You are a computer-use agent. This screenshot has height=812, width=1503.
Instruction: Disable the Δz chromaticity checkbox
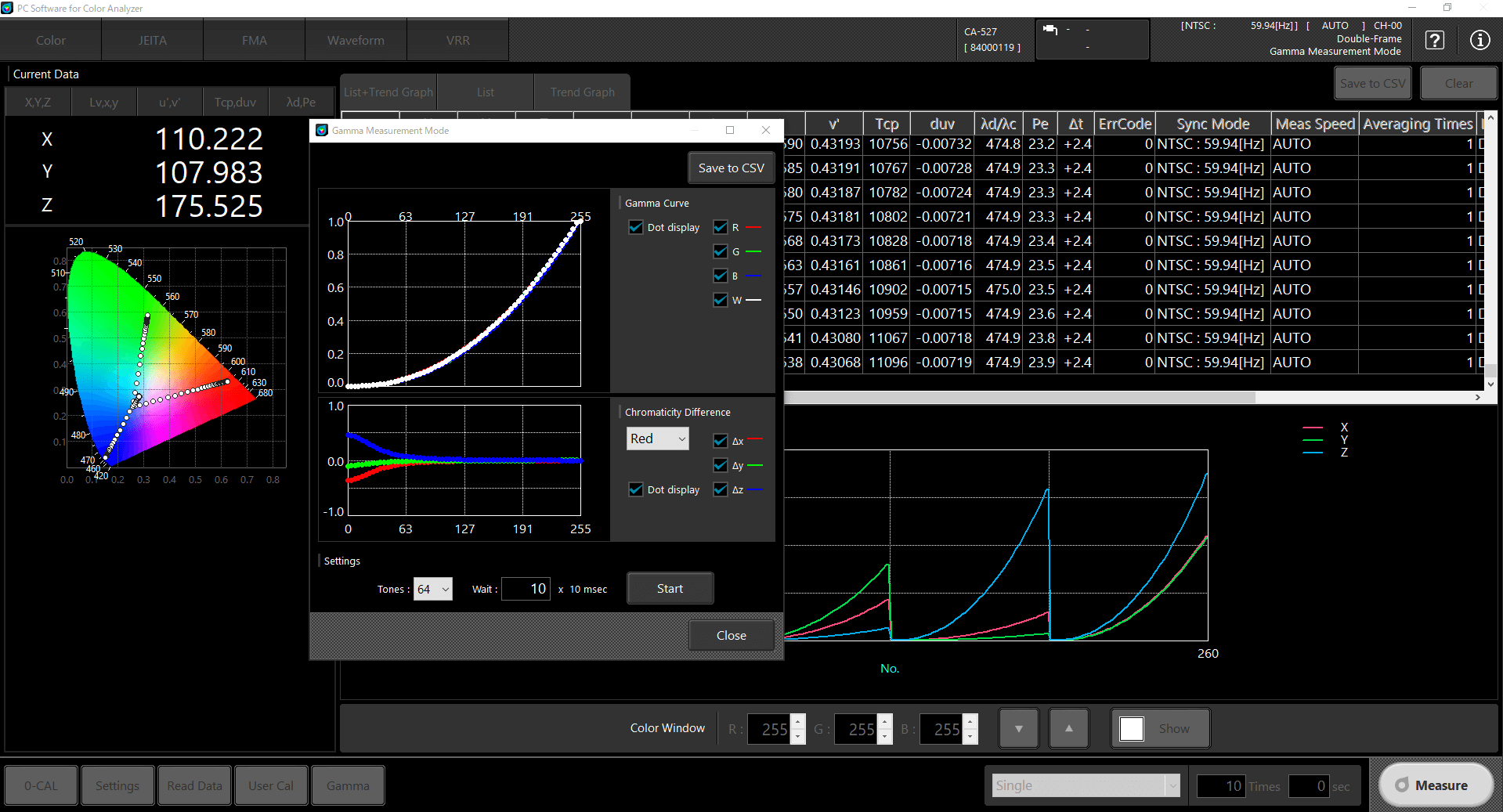[721, 489]
